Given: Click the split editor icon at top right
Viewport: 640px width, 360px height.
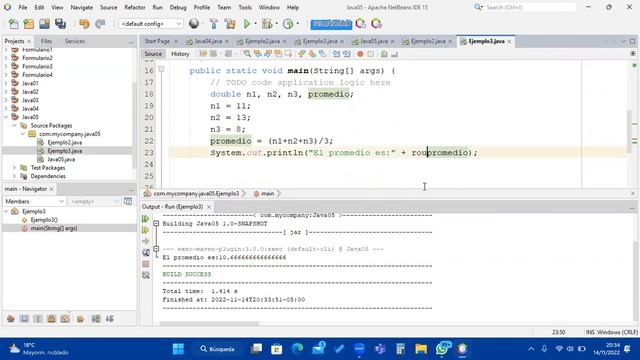Looking at the screenshot, I should (633, 53).
